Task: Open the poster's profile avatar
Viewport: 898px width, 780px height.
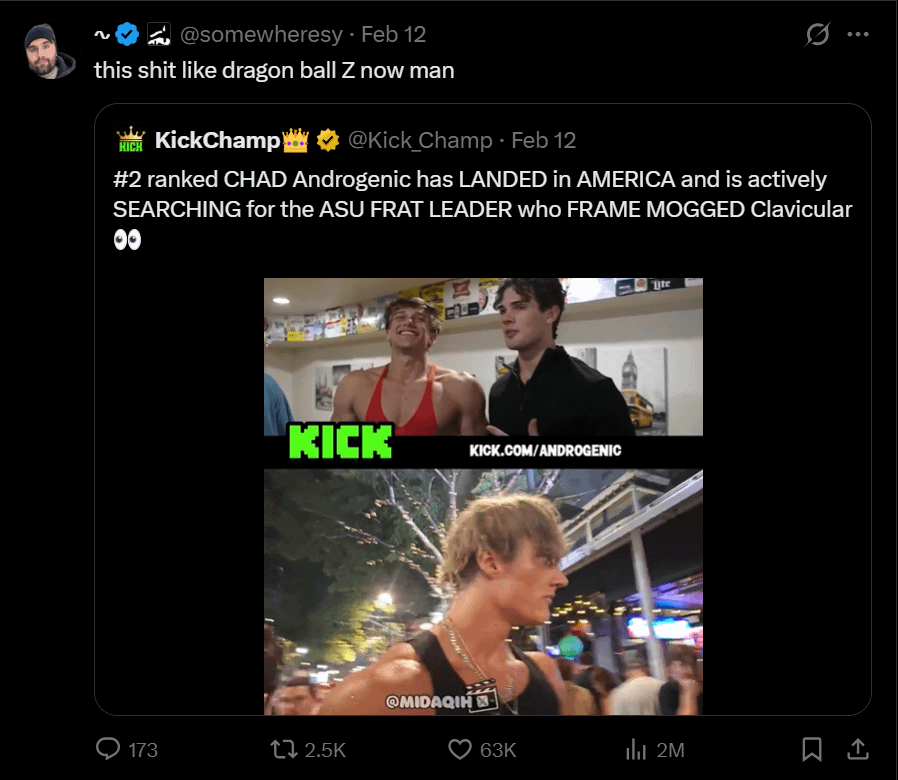Action: point(50,51)
